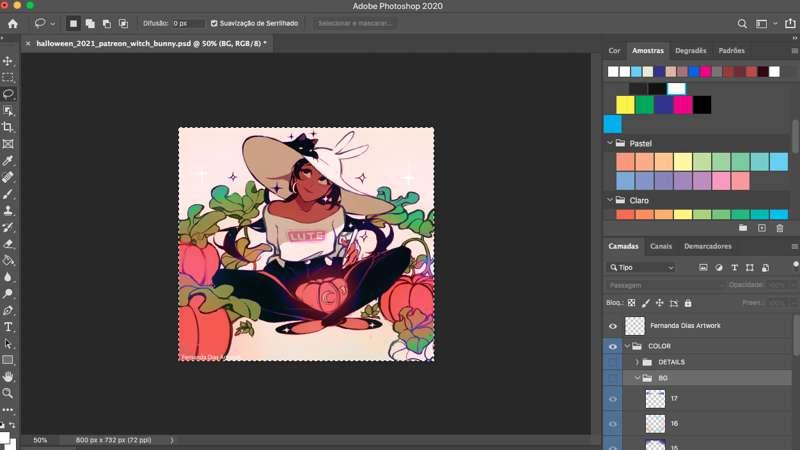Toggle visibility of the BG group
Screen dimensions: 800x450
point(613,378)
